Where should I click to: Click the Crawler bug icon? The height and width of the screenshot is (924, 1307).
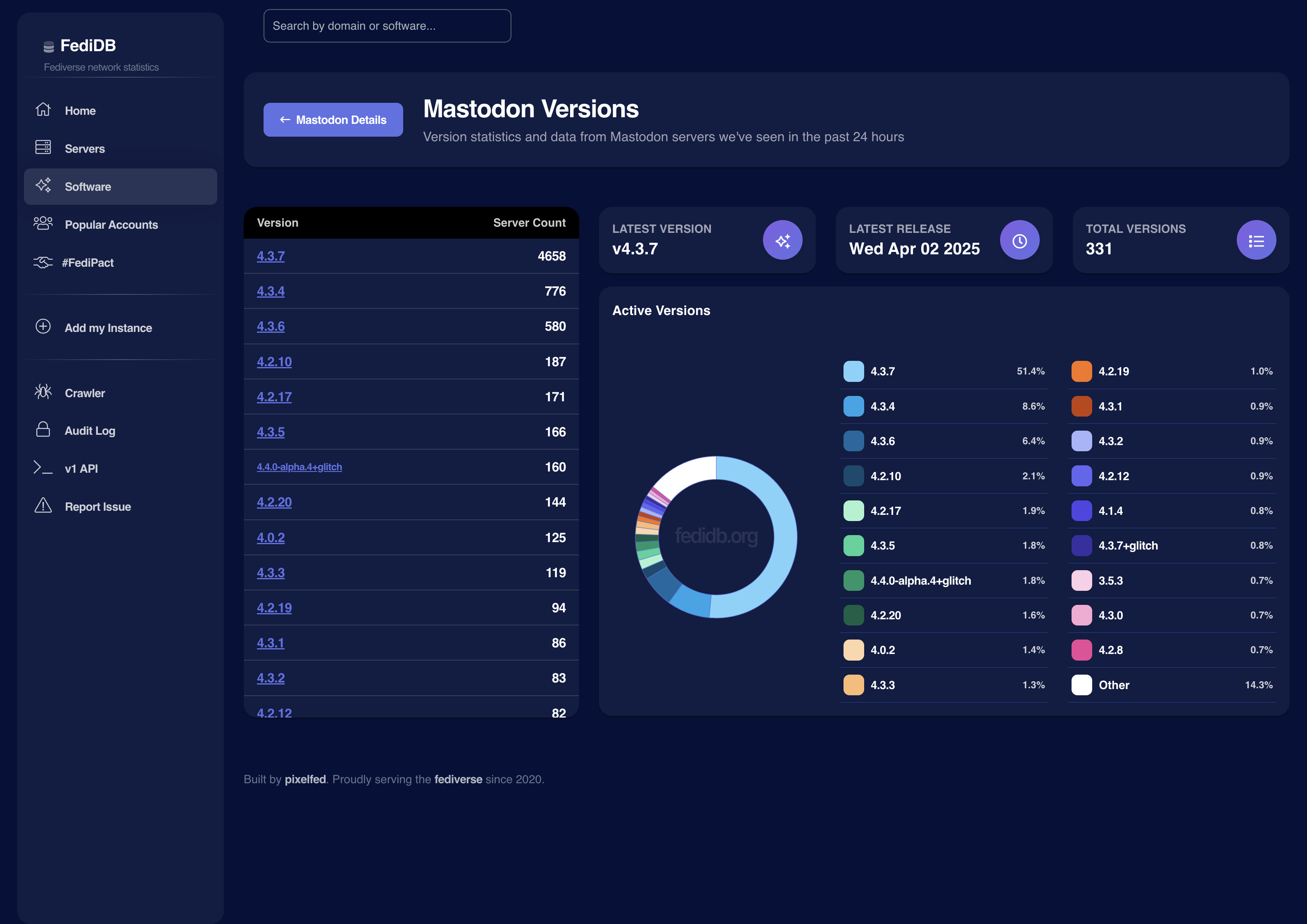[43, 392]
